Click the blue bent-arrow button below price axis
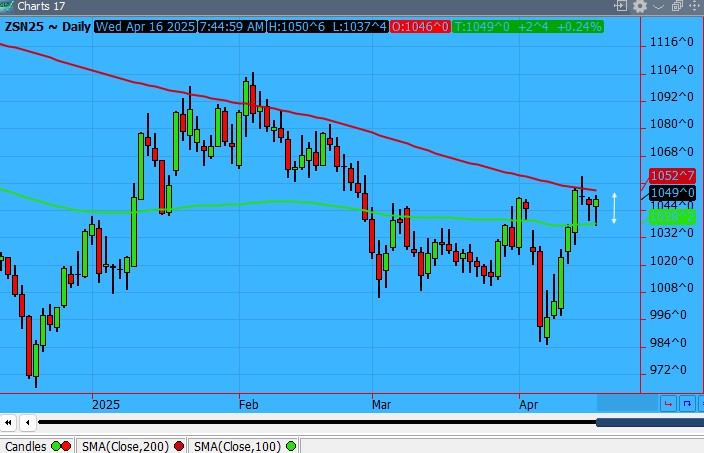704x453 pixels. 687,403
